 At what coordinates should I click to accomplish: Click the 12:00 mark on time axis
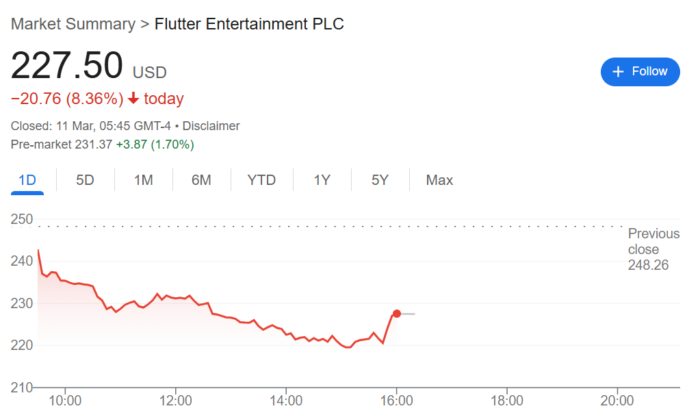[x=176, y=403]
